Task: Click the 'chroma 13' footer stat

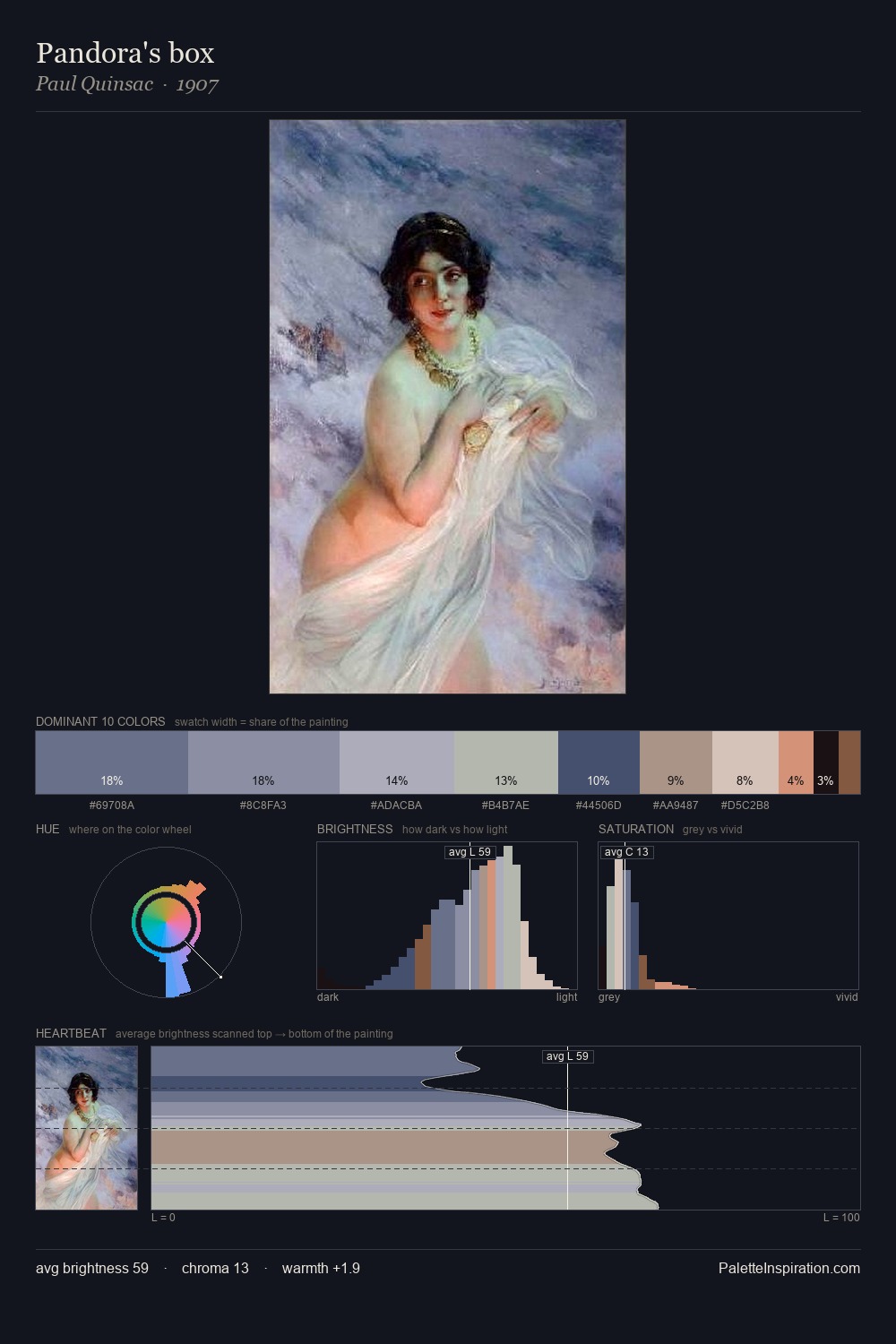Action: [215, 1268]
